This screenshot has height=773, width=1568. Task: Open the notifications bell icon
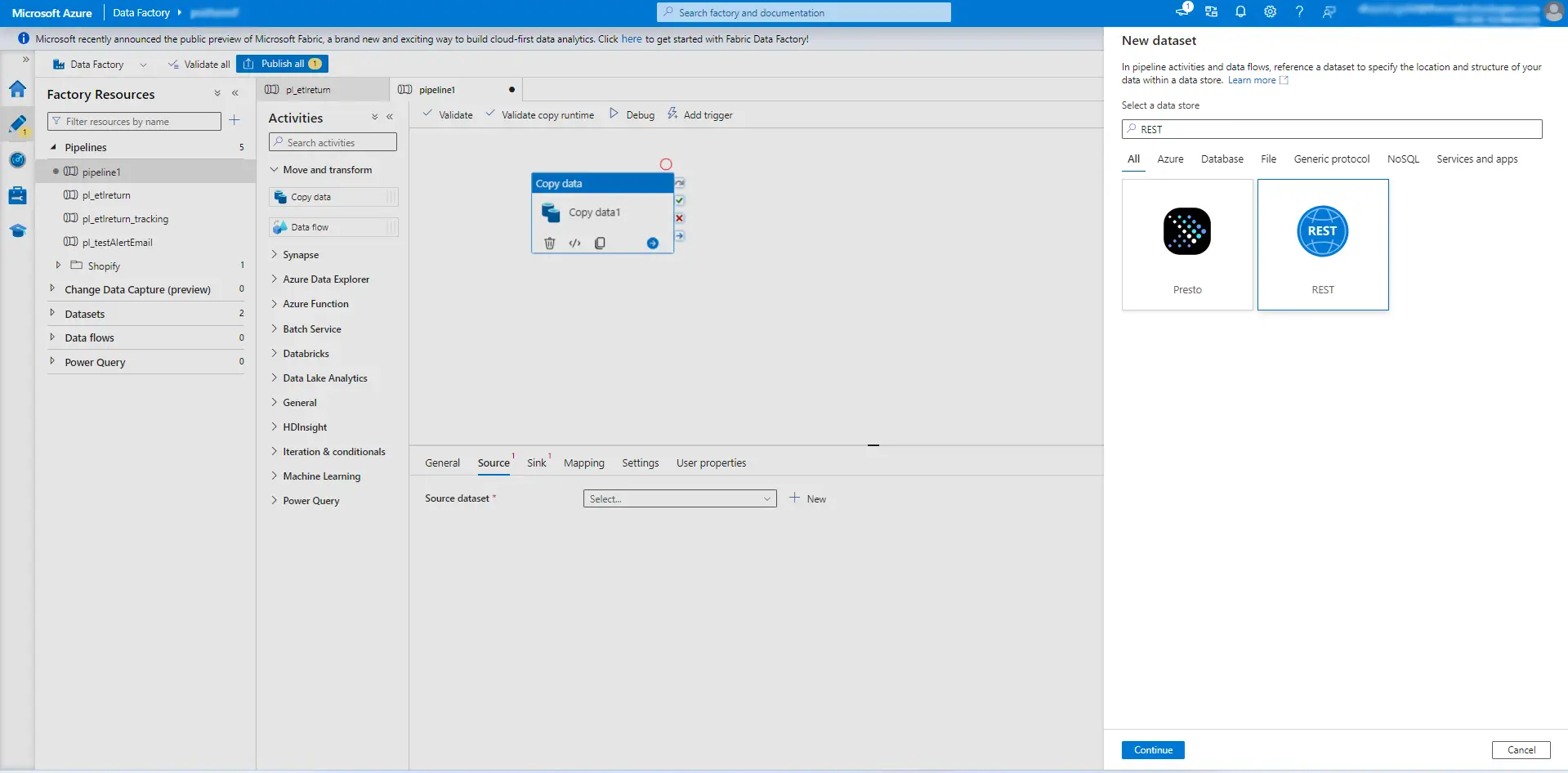(x=1240, y=12)
